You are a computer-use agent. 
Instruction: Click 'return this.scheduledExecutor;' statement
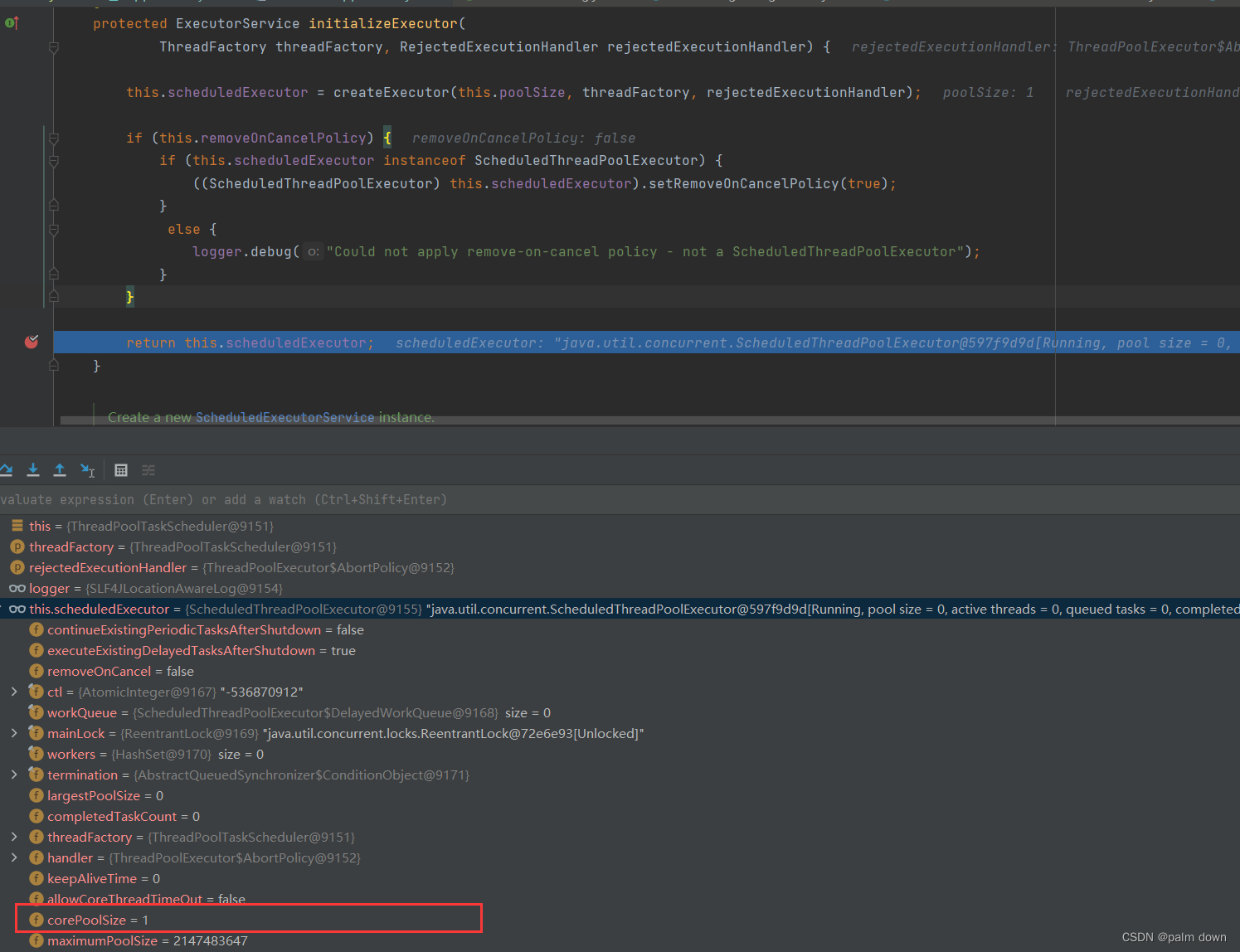[x=250, y=342]
